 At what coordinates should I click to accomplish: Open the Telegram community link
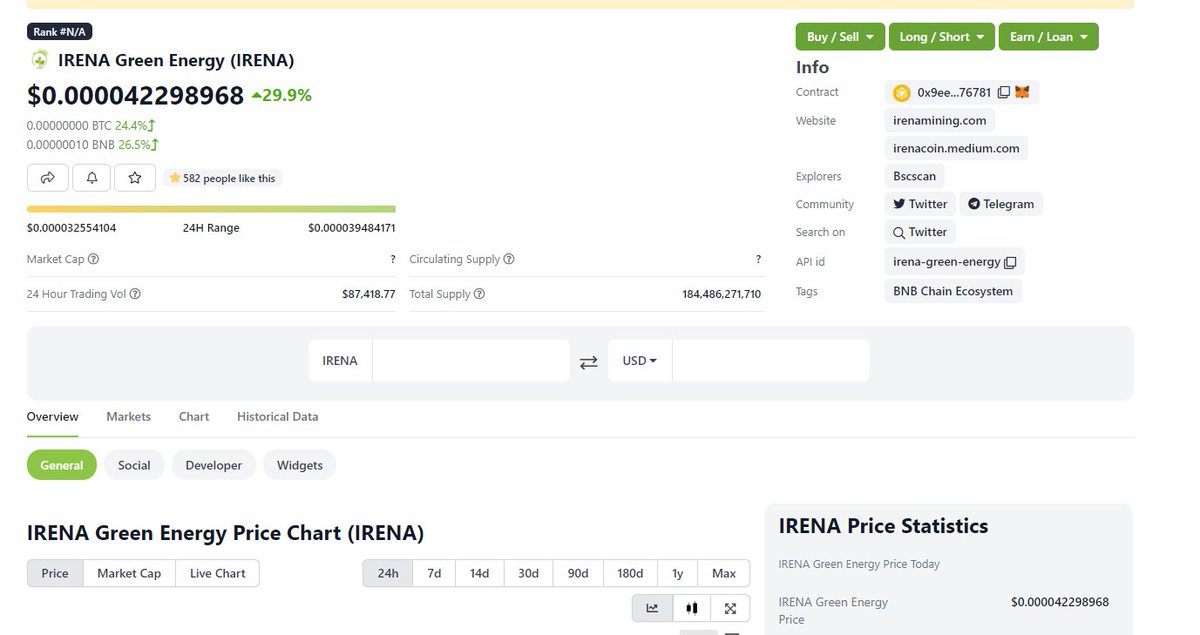(x=1001, y=204)
